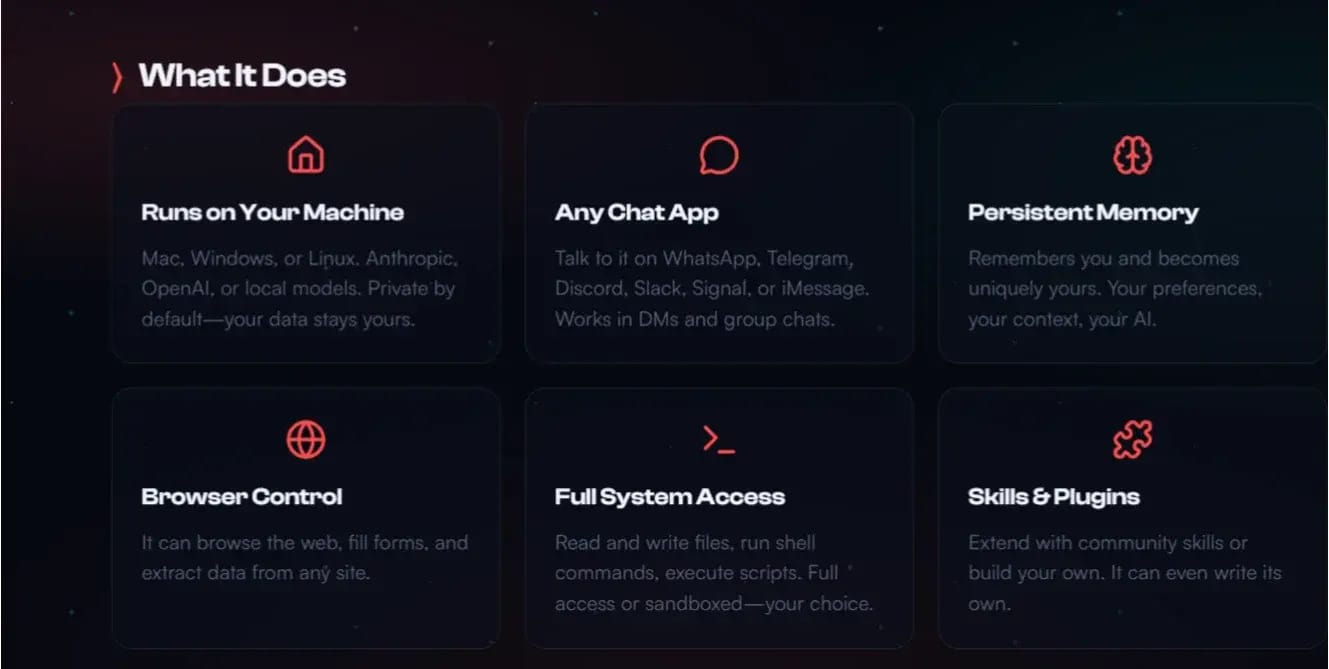Click the Full System Access heading

[670, 497]
